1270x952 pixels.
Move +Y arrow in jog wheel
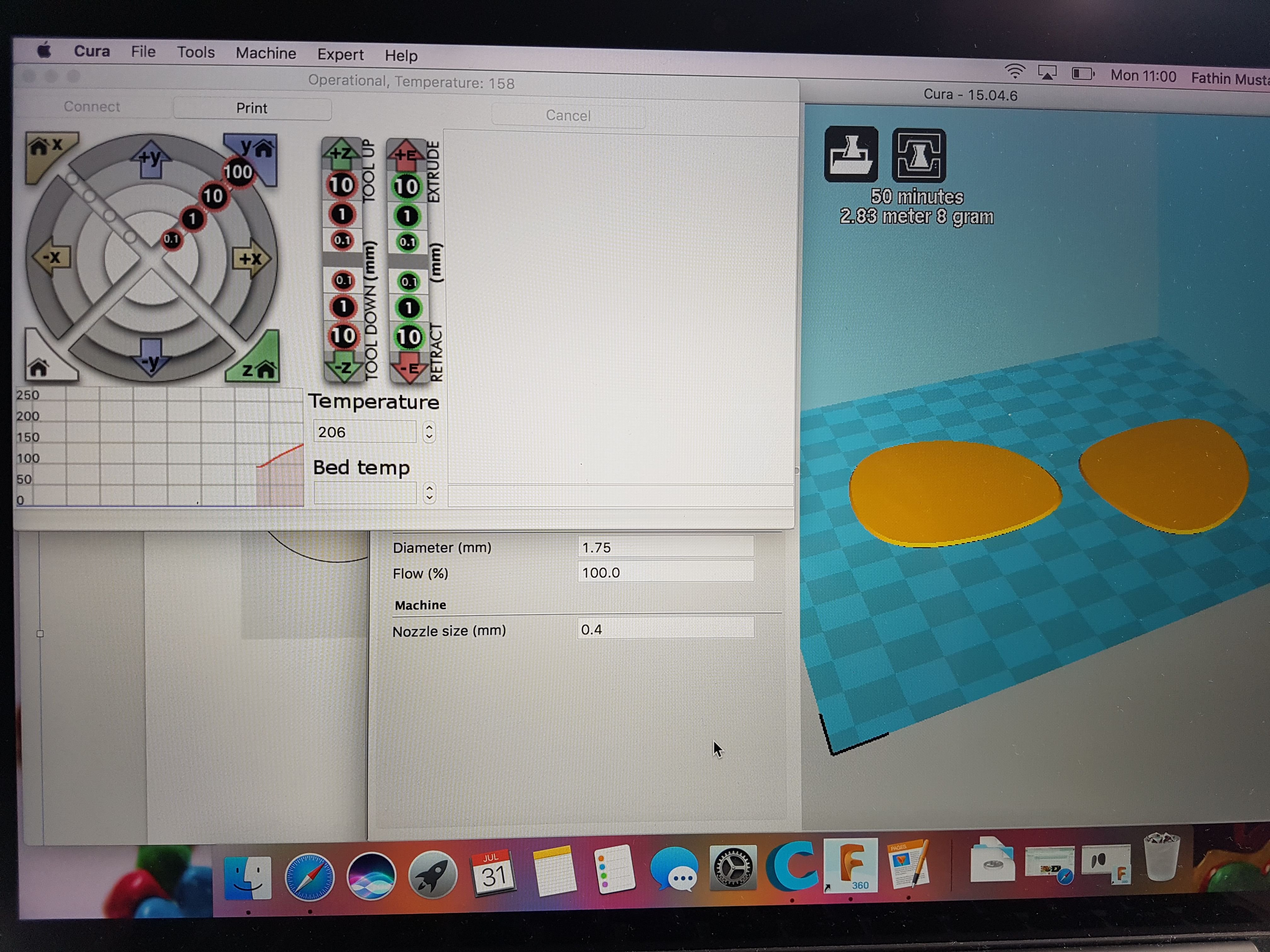pyautogui.click(x=151, y=159)
